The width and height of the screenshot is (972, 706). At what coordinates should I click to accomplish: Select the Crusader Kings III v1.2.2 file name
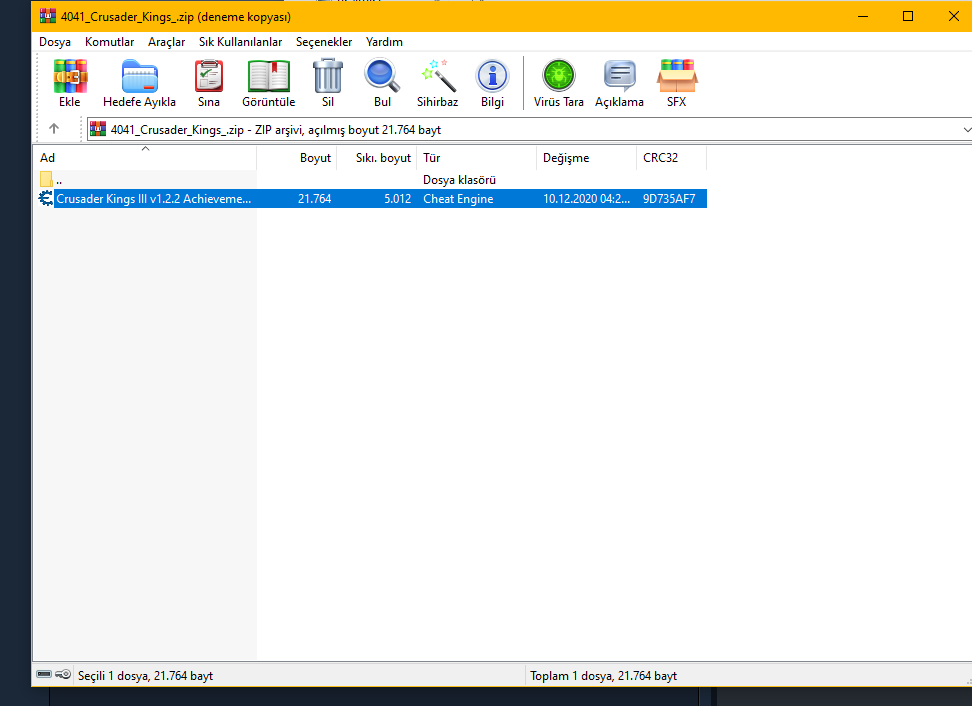(x=154, y=198)
